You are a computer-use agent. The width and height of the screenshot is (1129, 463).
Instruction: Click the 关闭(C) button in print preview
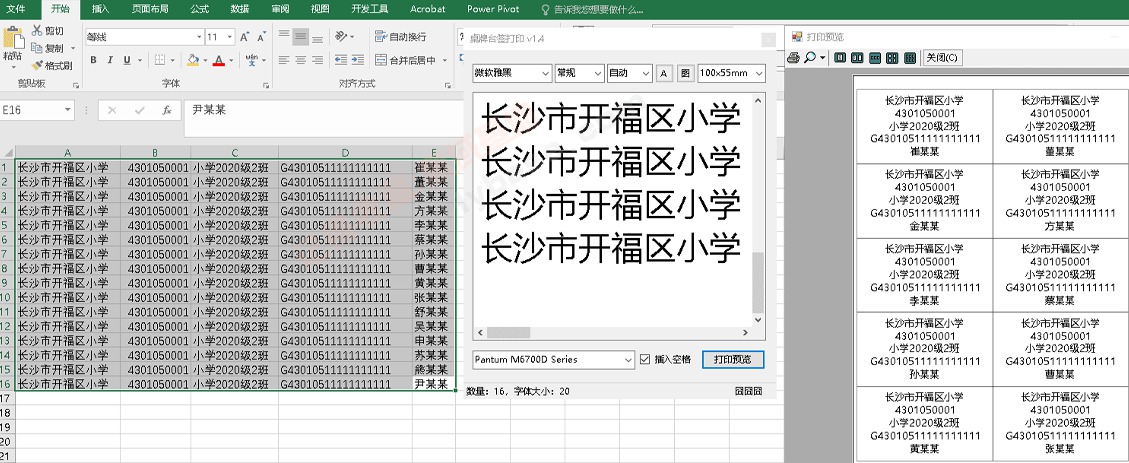[x=942, y=58]
